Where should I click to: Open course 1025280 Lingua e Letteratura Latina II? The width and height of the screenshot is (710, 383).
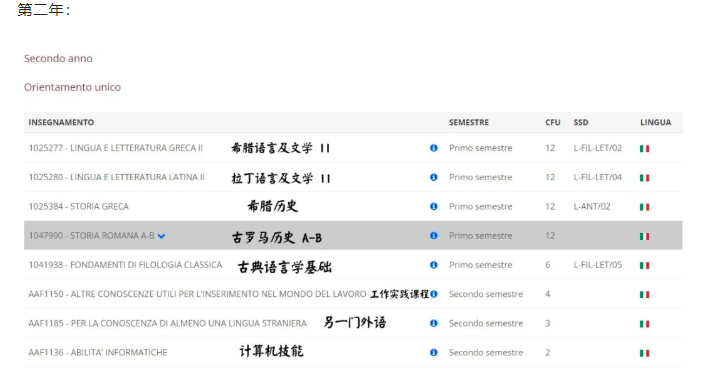[116, 177]
